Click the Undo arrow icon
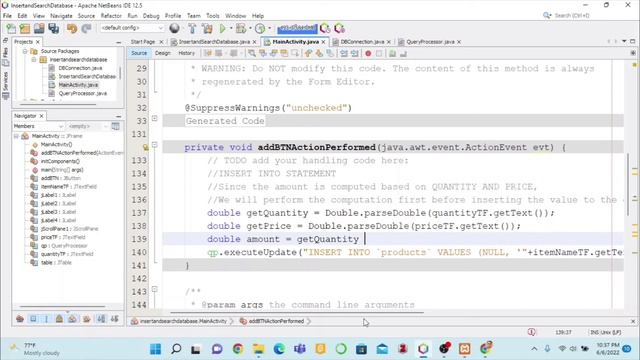 [x=72, y=29]
